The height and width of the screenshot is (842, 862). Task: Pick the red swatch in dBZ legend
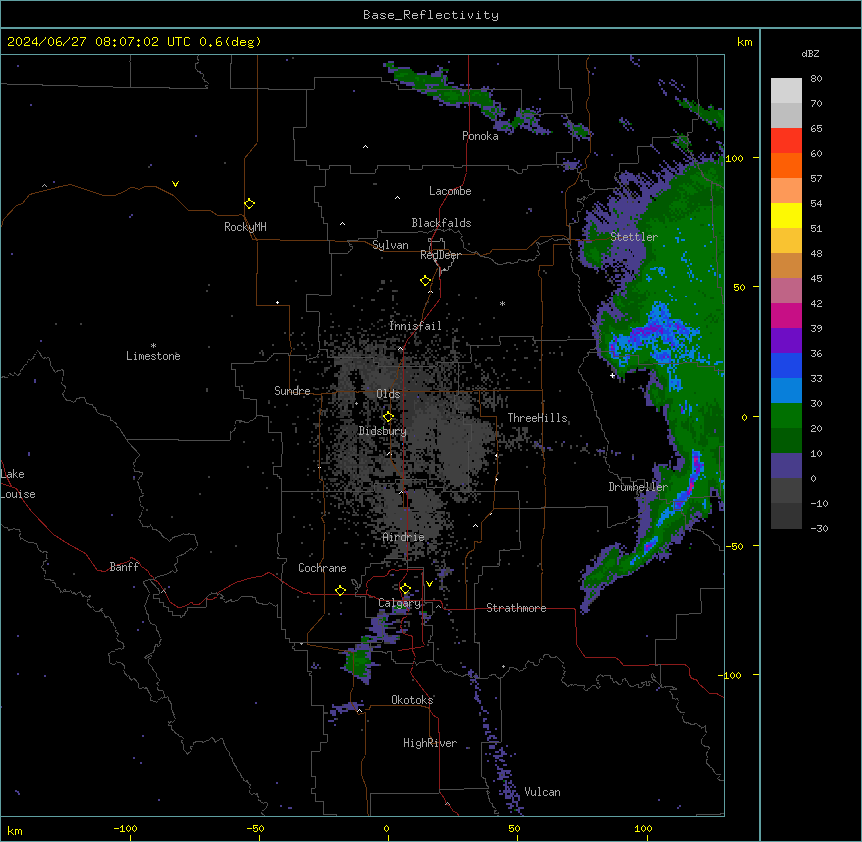coord(786,140)
